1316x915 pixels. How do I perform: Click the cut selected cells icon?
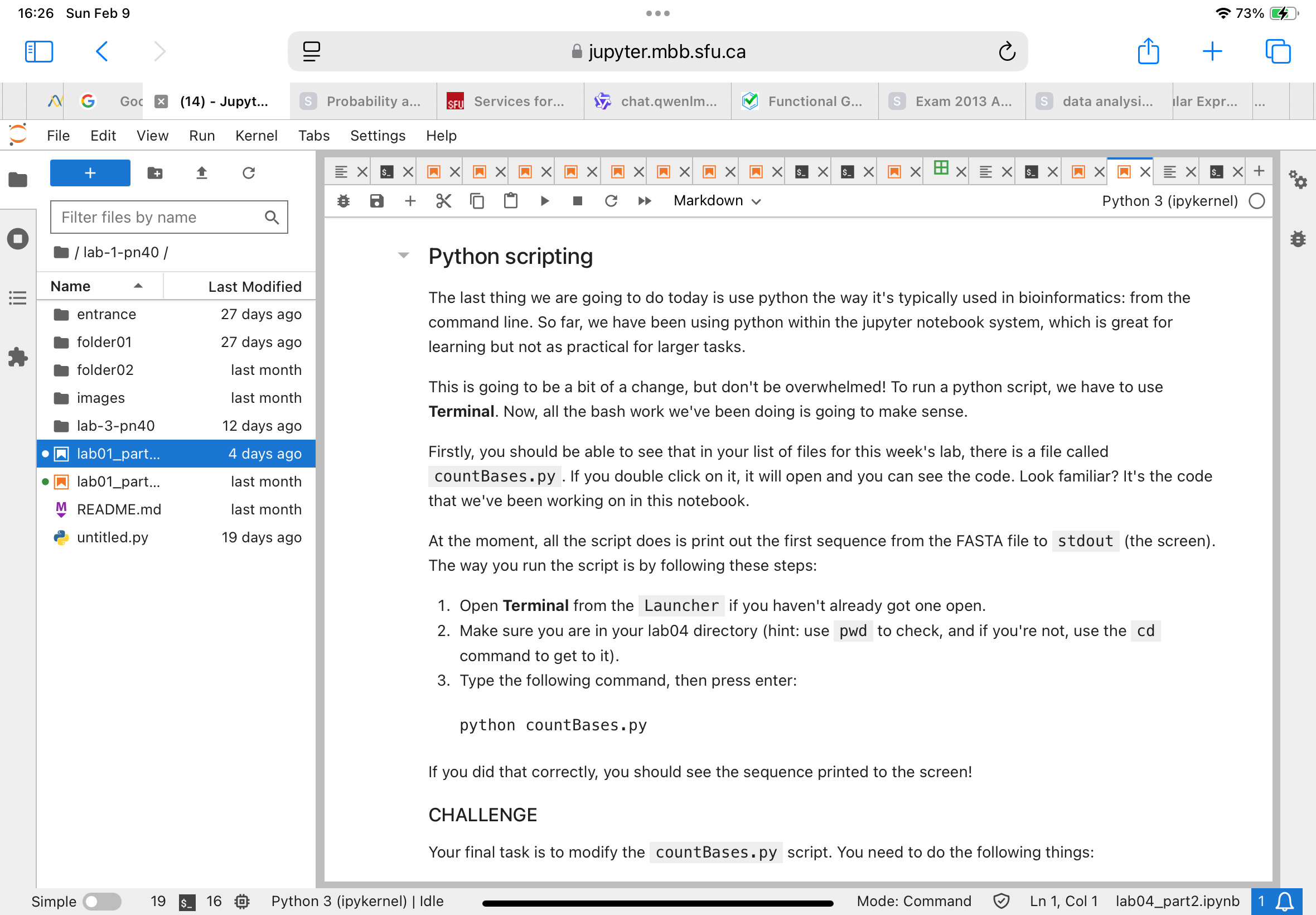441,201
